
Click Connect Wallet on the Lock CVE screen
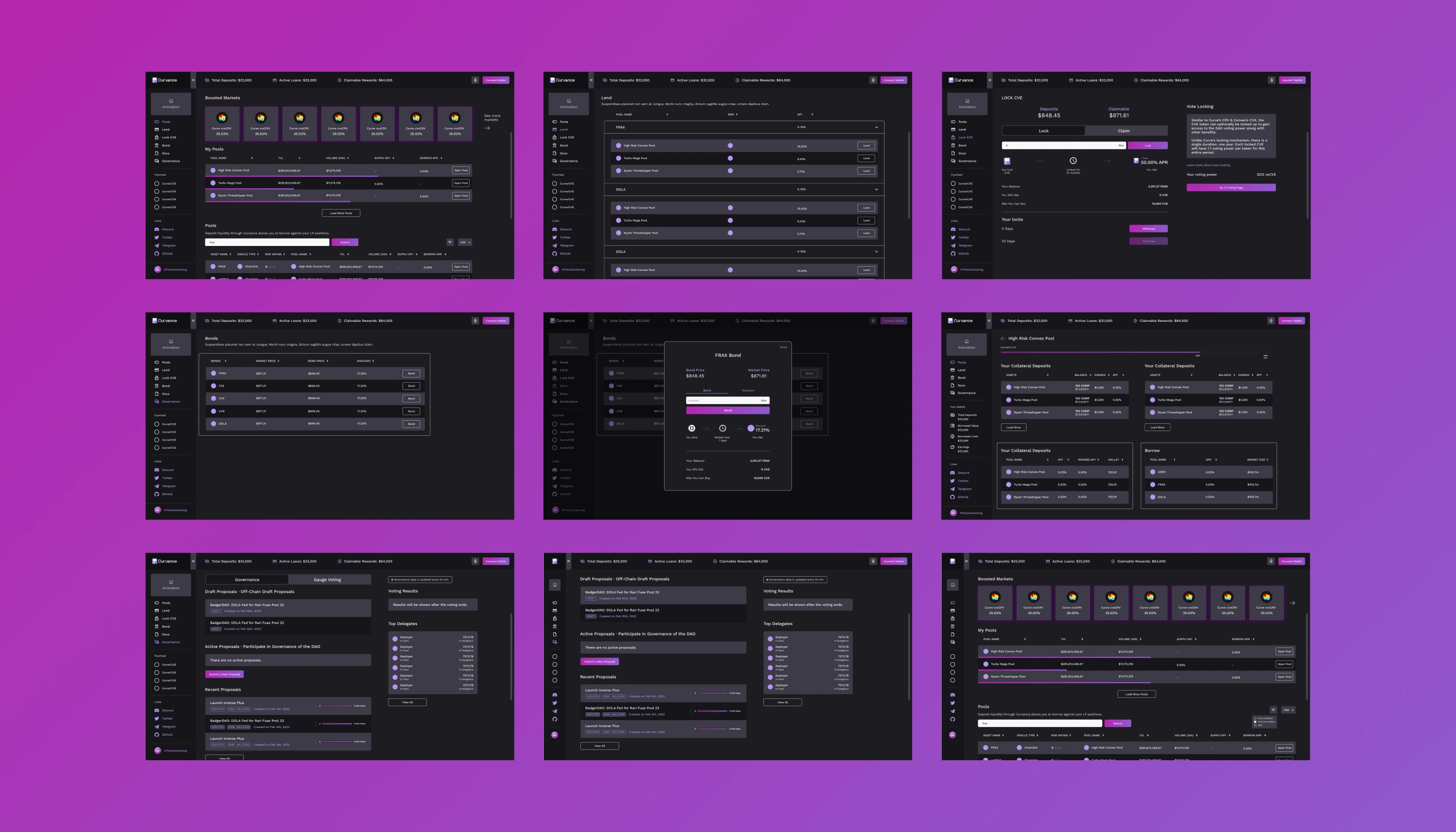pyautogui.click(x=1292, y=80)
